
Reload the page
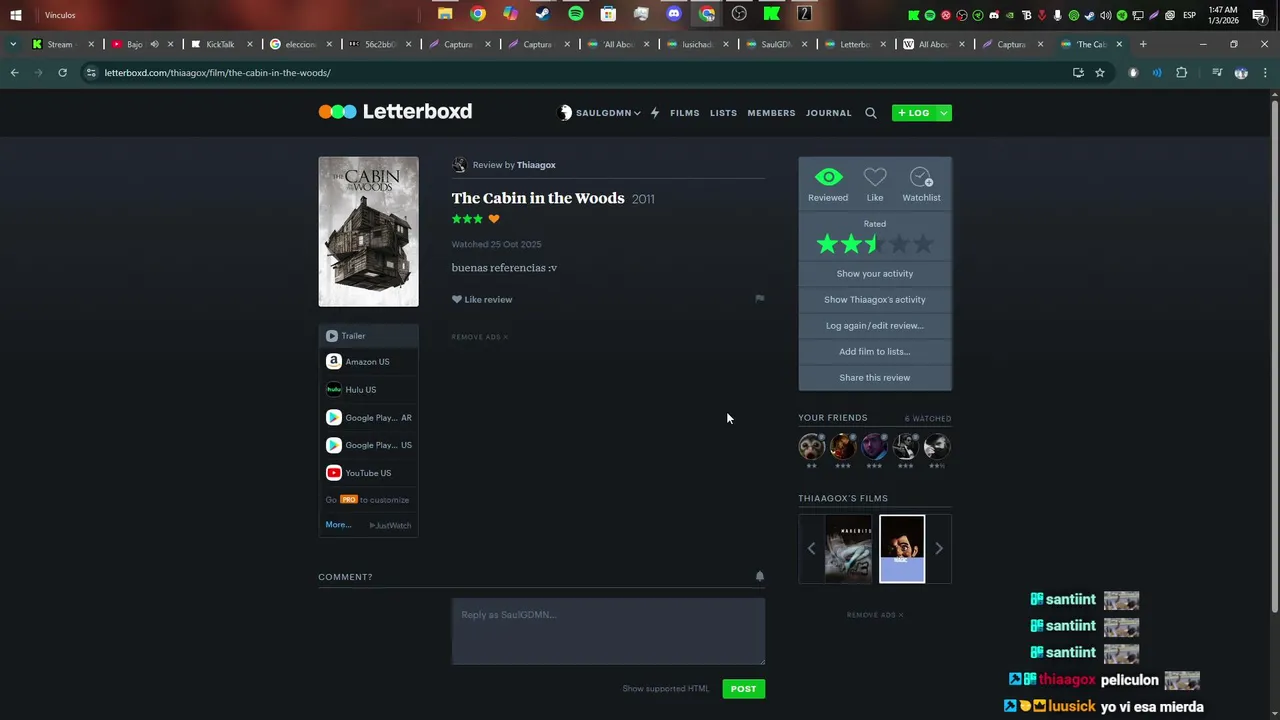pyautogui.click(x=62, y=73)
